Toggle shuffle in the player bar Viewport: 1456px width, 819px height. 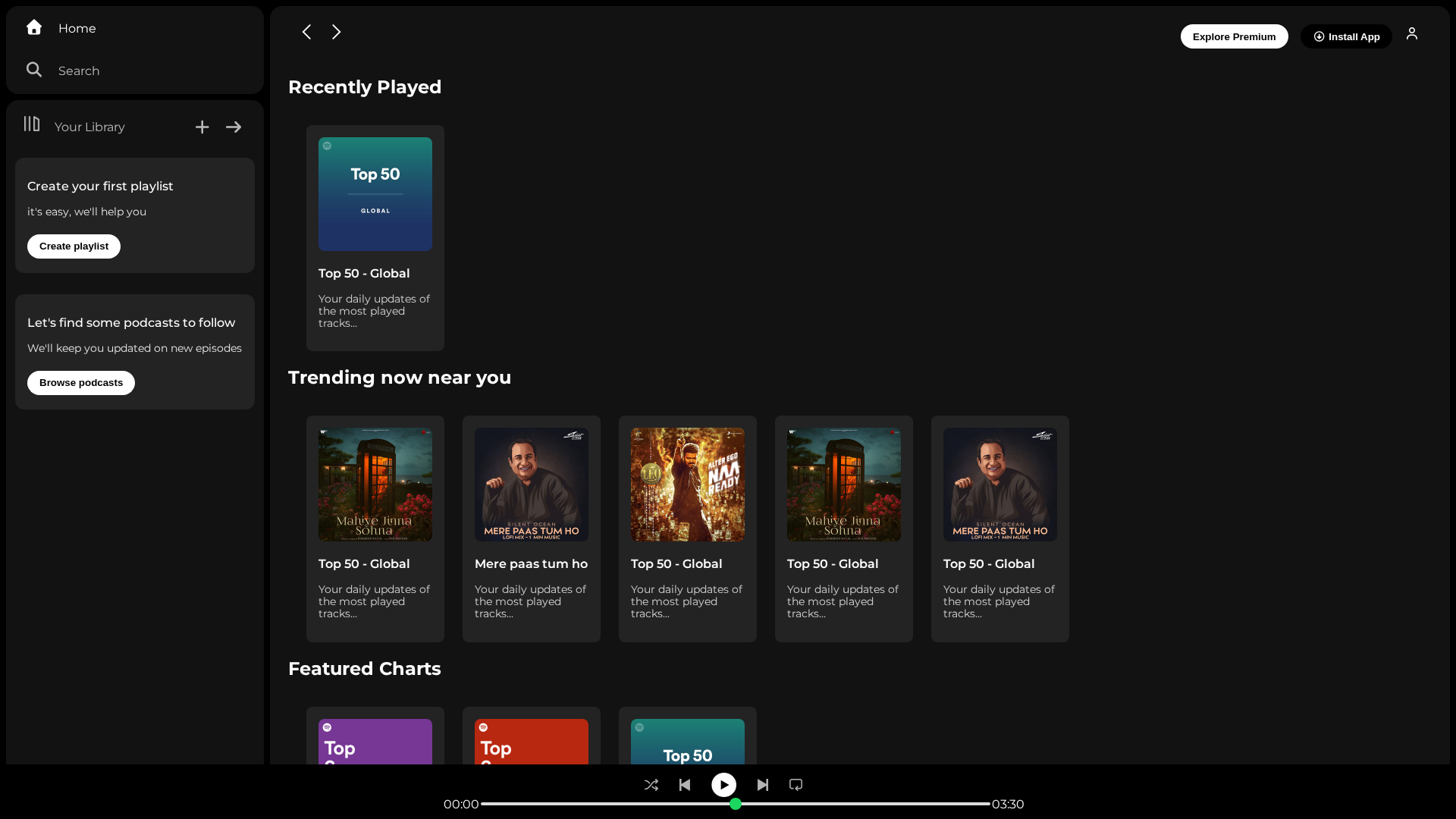point(651,785)
